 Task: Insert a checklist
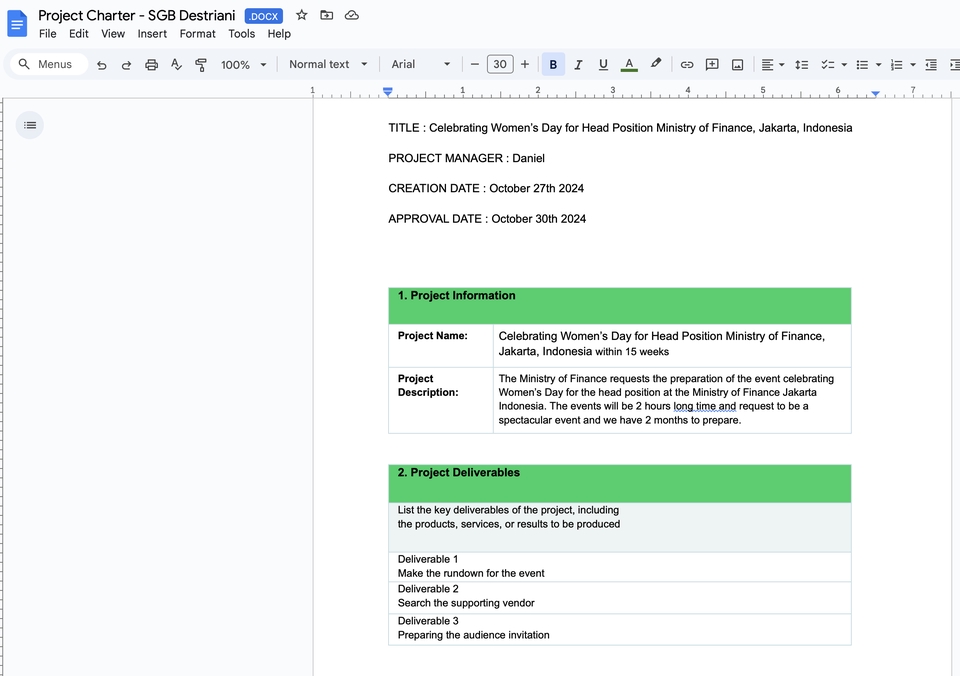pyautogui.click(x=828, y=64)
